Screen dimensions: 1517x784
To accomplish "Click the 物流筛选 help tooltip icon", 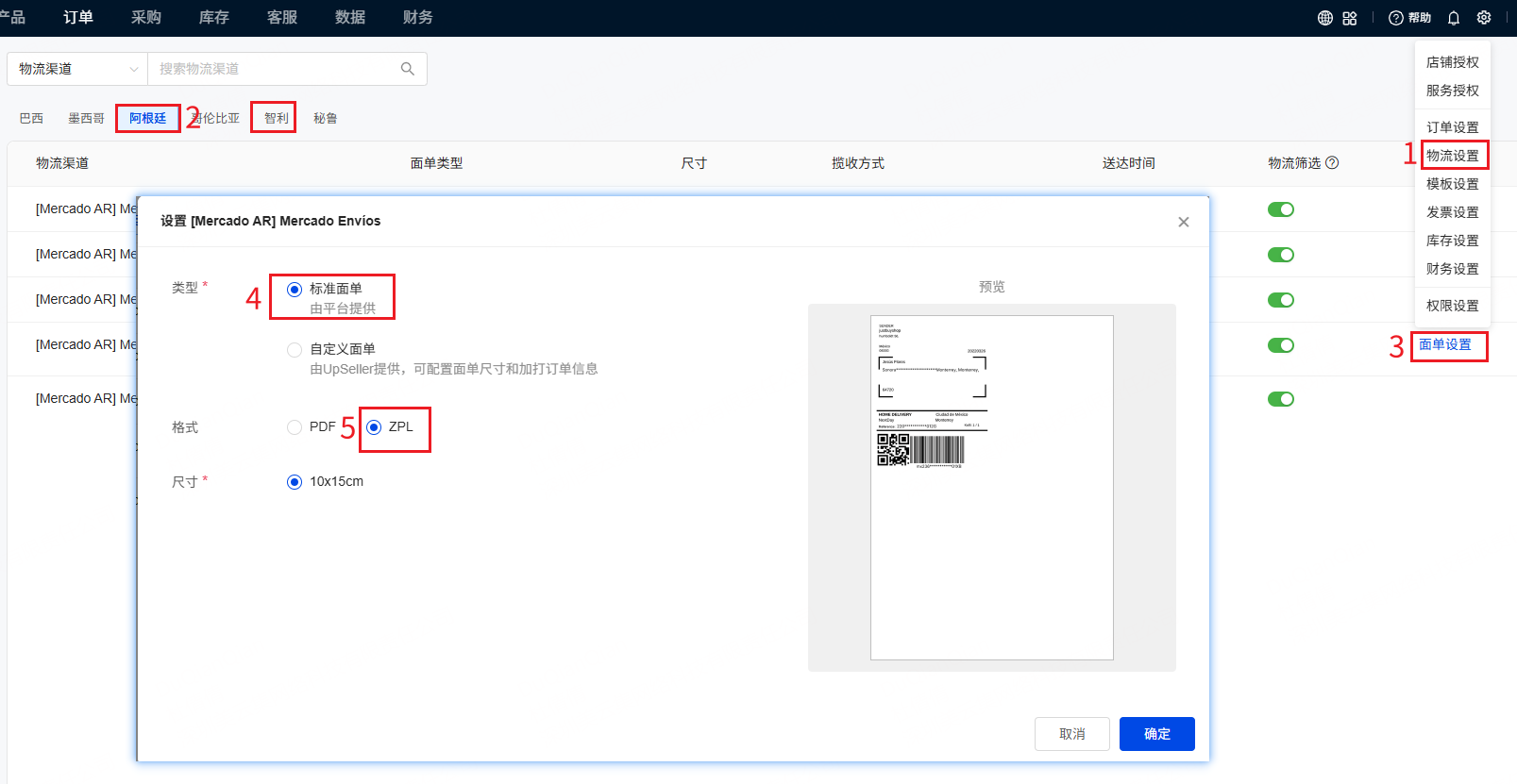I will [1332, 162].
